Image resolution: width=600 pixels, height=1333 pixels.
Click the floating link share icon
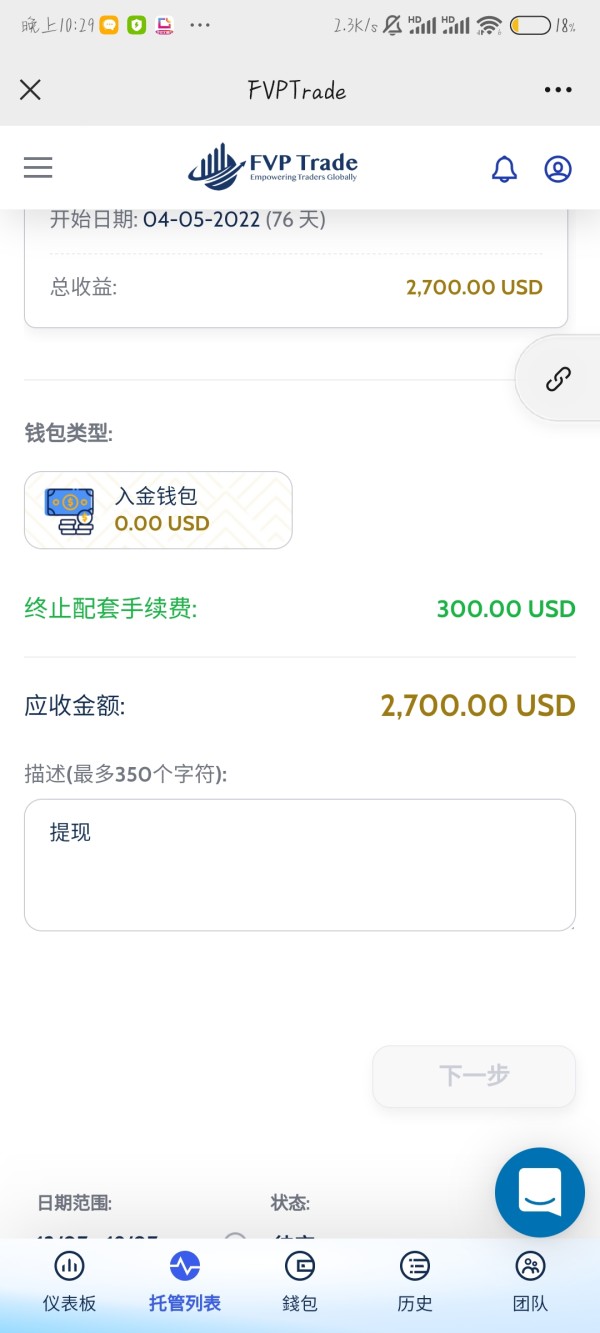tap(558, 379)
